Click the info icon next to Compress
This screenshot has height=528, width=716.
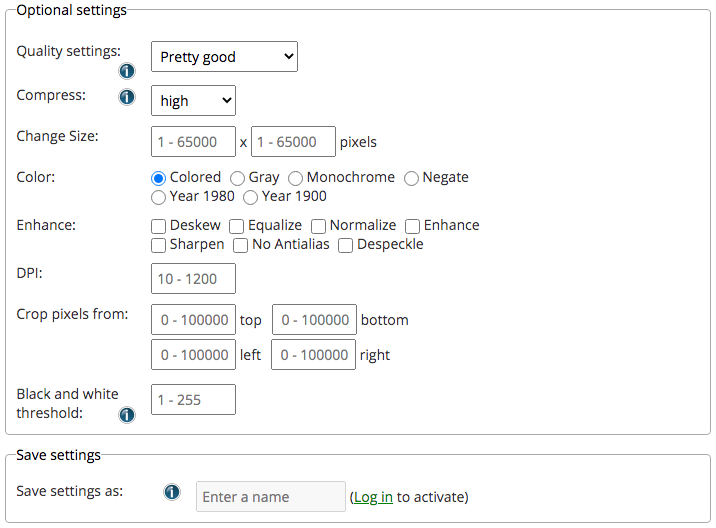pyautogui.click(x=127, y=97)
